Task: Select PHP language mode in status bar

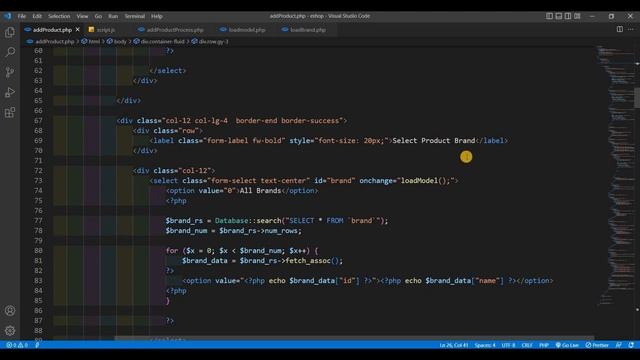Action: 544,345
